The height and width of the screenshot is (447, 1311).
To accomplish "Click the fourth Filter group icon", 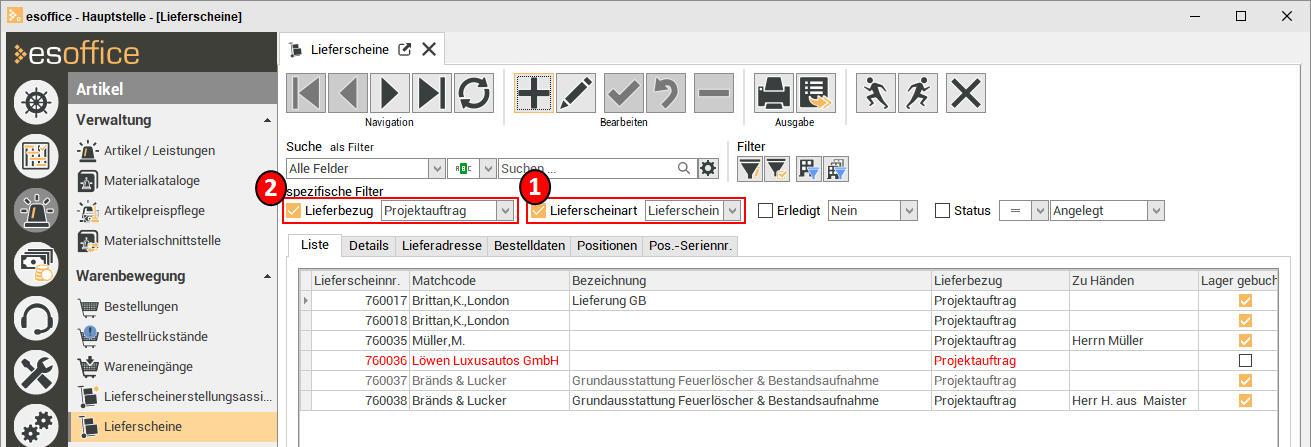I will (836, 168).
